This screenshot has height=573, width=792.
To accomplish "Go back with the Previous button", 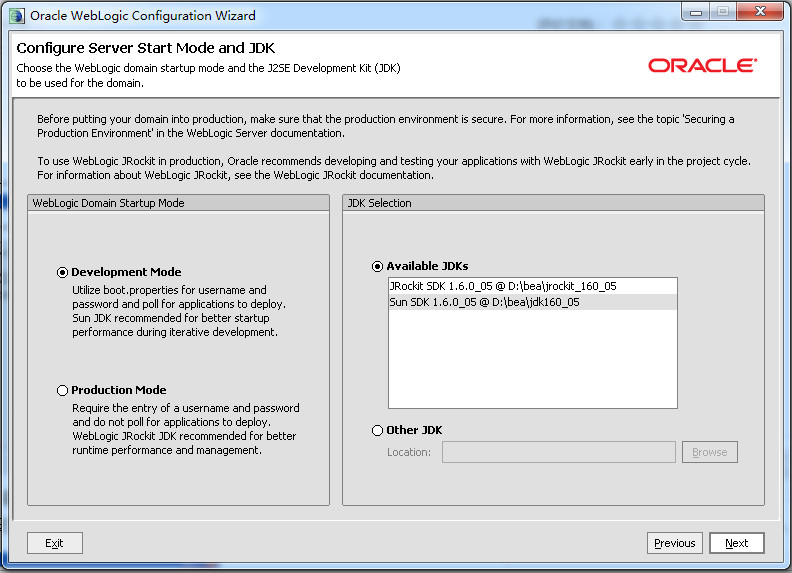I will (674, 543).
